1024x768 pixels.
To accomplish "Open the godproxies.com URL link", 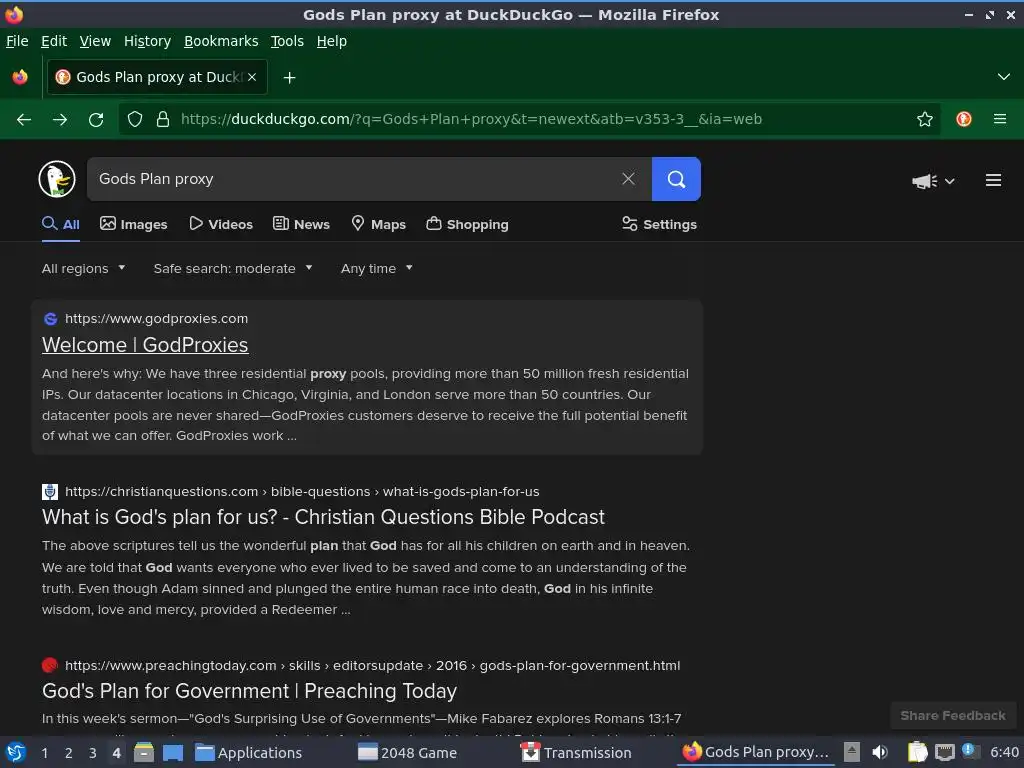I will click(156, 319).
